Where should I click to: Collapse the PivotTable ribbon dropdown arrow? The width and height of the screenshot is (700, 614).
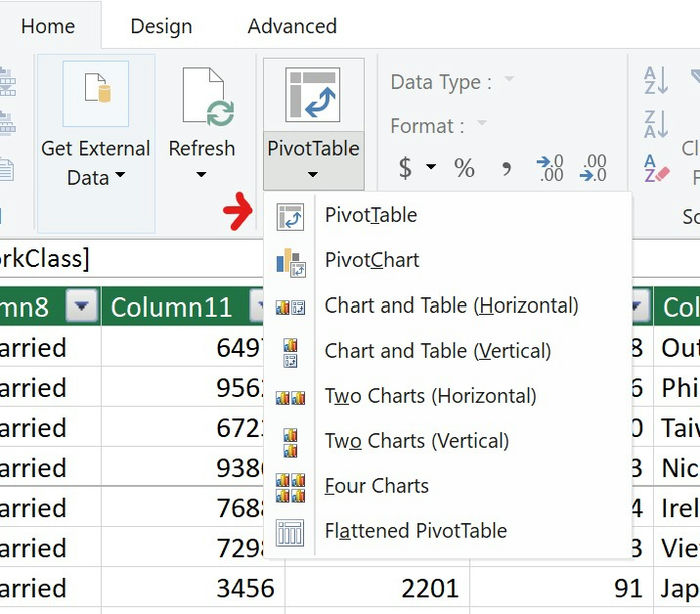pos(313,175)
